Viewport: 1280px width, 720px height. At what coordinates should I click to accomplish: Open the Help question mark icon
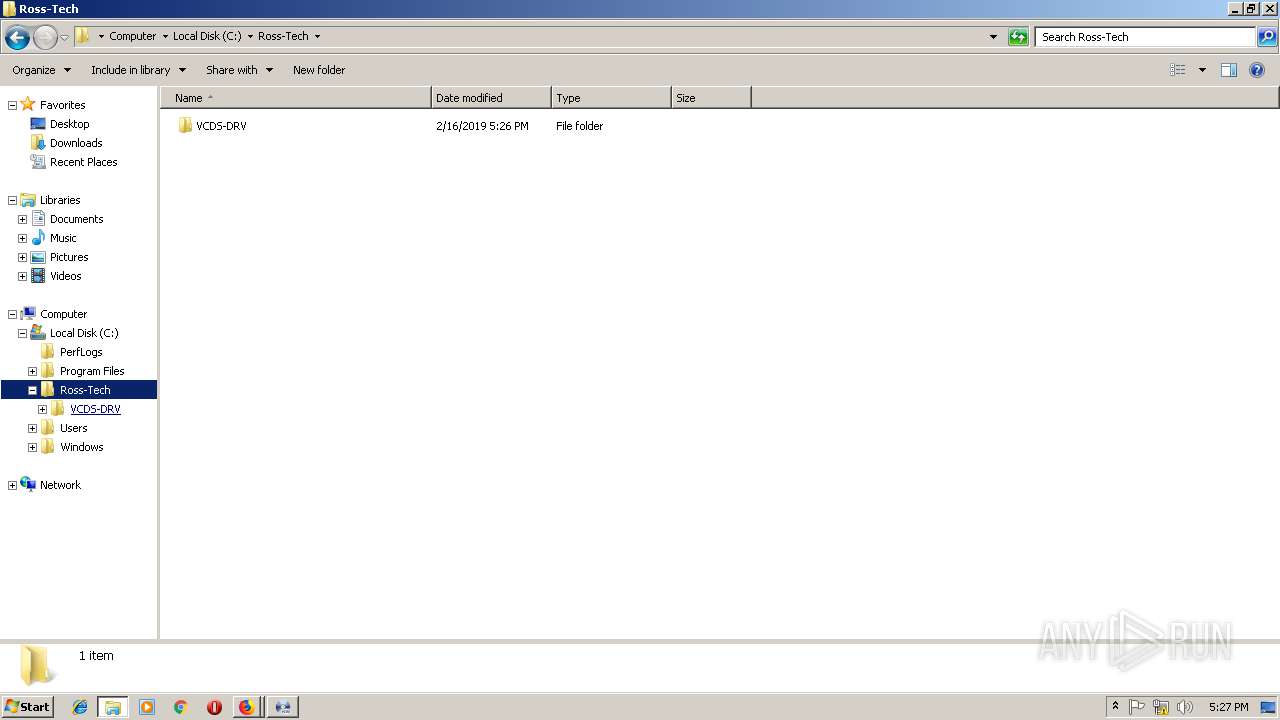click(1257, 70)
